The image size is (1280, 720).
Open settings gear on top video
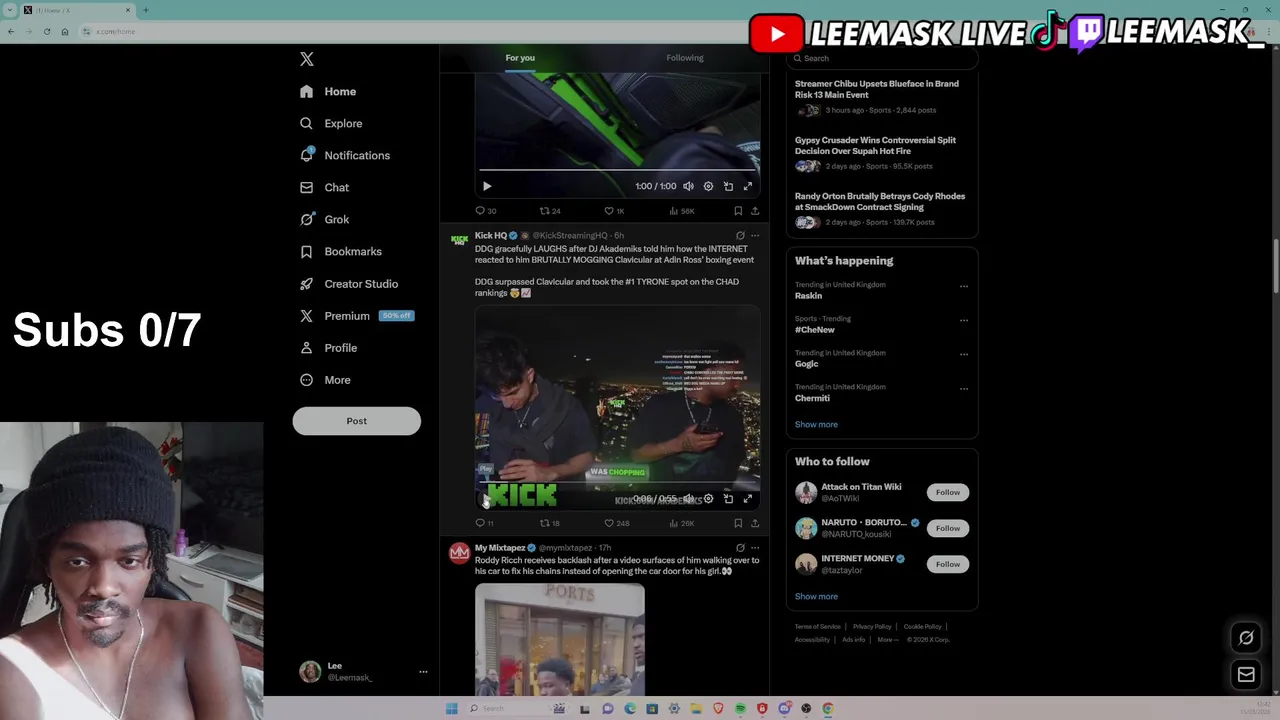tap(708, 186)
